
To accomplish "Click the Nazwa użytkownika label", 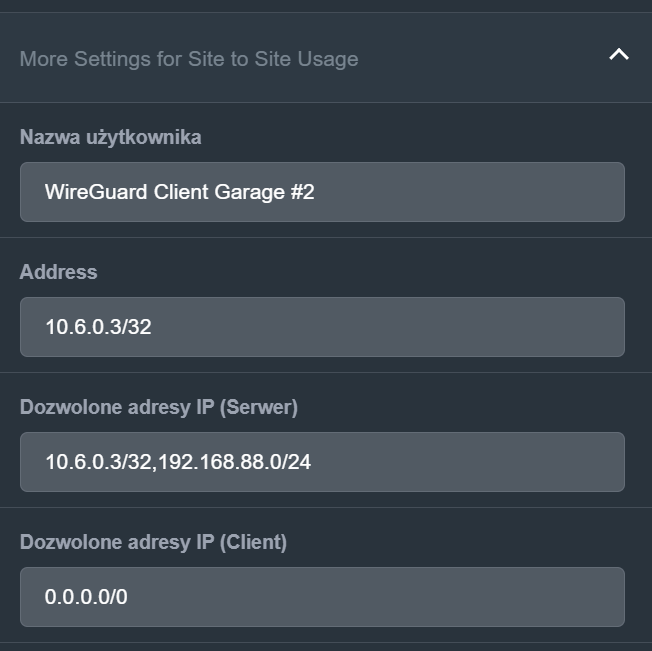I will point(110,137).
